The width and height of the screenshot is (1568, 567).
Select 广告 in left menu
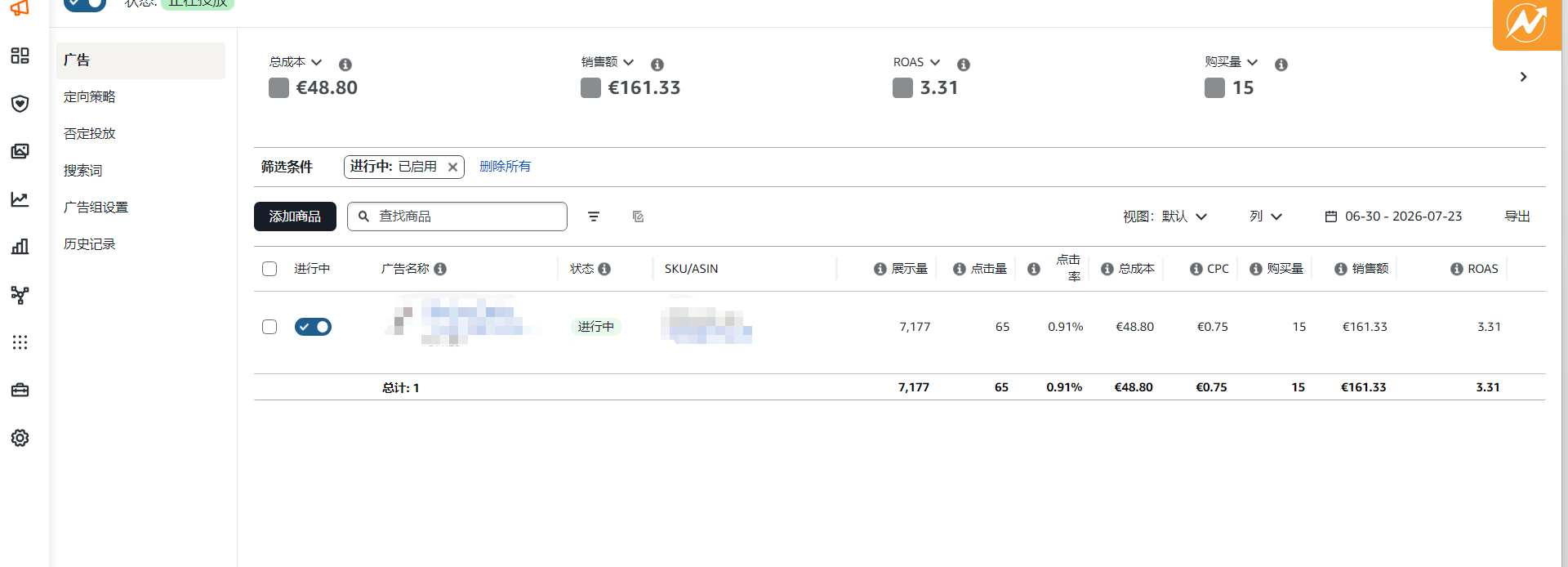tap(140, 60)
